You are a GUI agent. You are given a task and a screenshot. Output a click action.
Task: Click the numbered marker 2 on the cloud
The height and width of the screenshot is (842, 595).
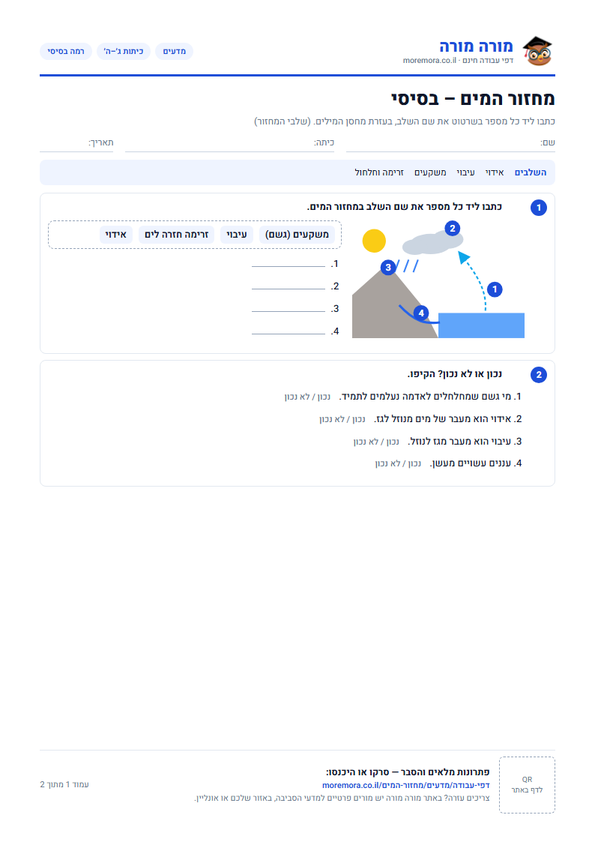point(452,228)
